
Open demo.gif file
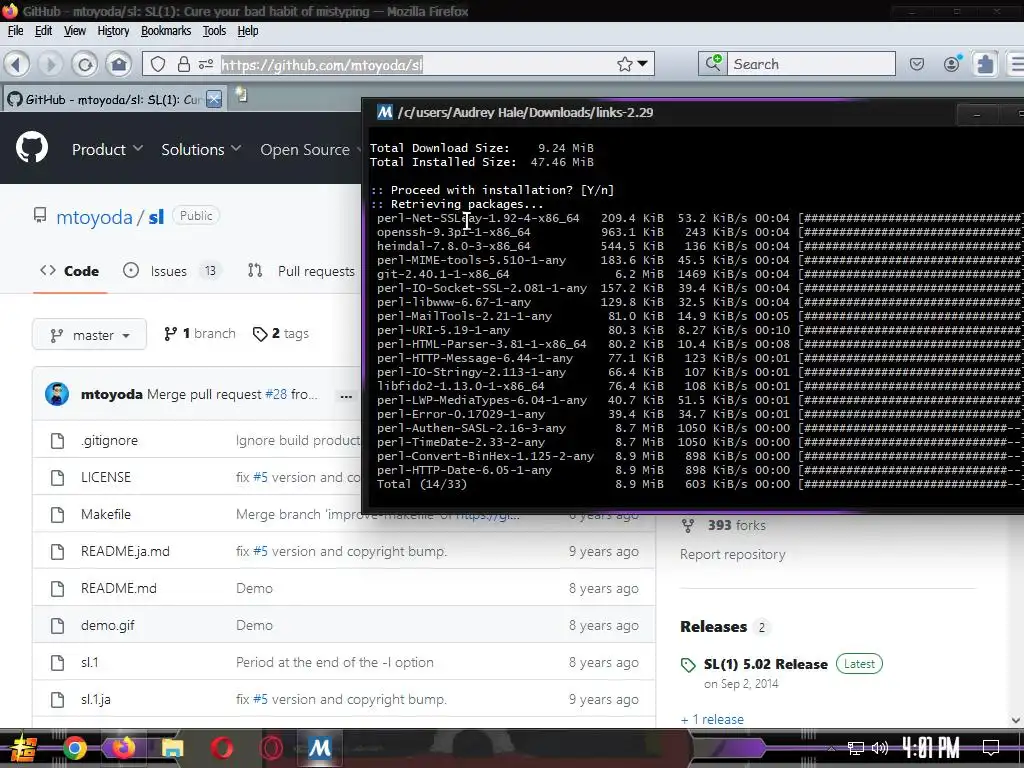coord(107,626)
